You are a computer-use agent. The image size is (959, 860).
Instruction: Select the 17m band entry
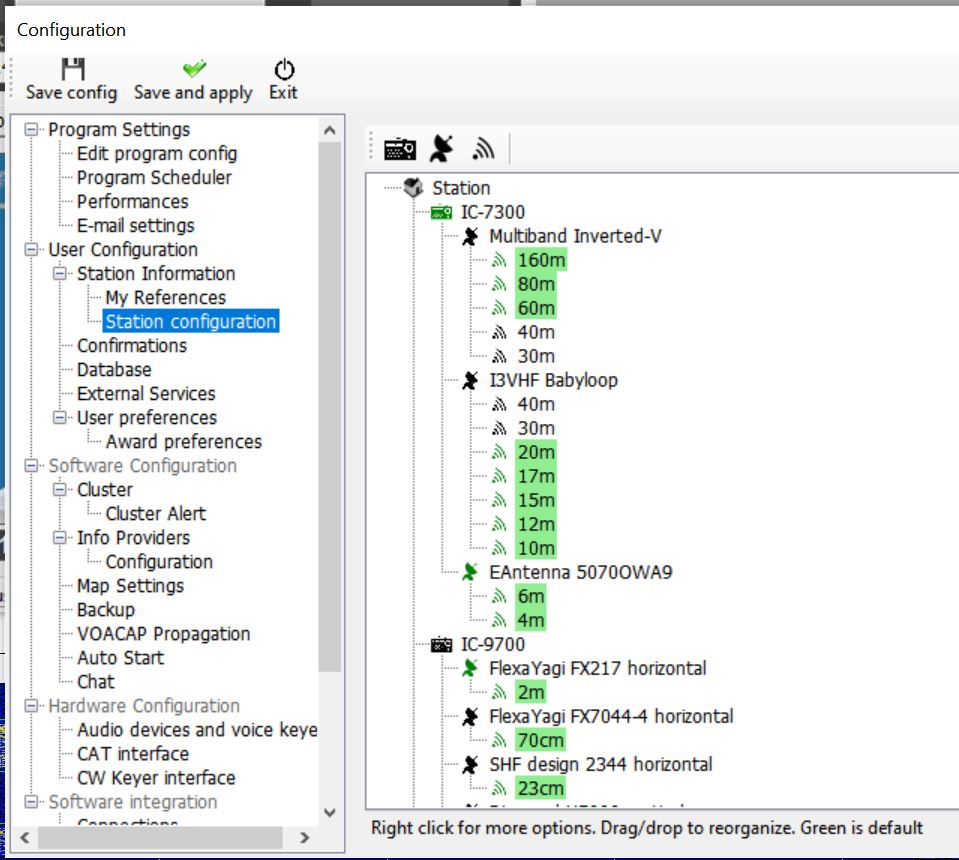[x=536, y=476]
